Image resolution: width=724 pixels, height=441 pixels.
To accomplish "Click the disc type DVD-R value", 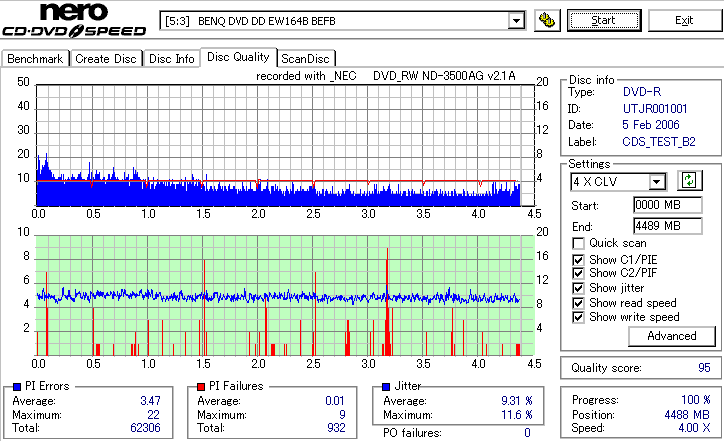I will pyautogui.click(x=642, y=92).
